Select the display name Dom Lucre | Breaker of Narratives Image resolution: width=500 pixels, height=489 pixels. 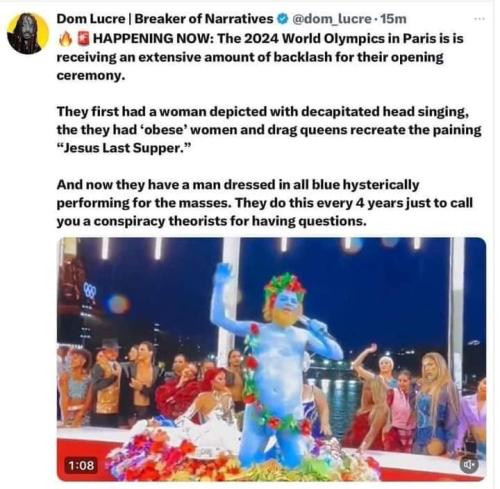(165, 19)
